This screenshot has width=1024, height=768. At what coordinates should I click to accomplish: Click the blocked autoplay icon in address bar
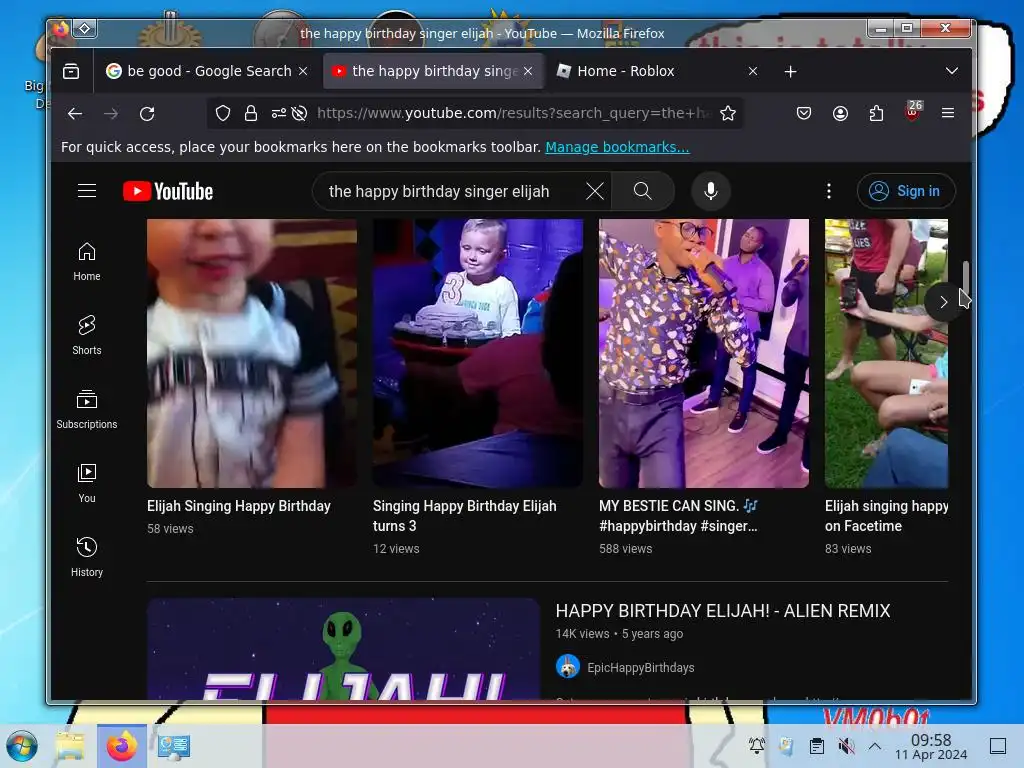click(x=299, y=114)
